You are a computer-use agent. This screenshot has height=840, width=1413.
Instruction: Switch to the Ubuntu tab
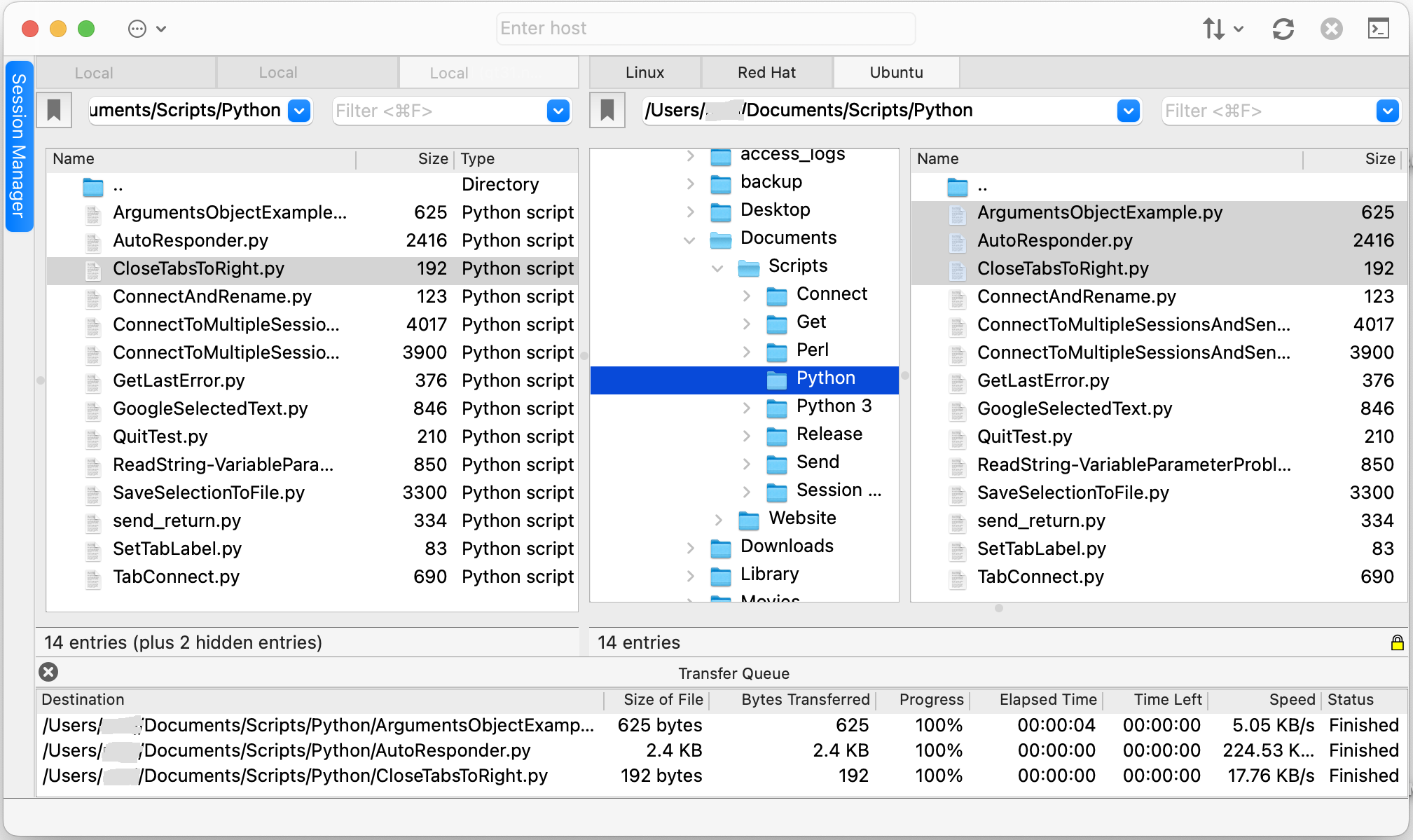pyautogui.click(x=896, y=72)
